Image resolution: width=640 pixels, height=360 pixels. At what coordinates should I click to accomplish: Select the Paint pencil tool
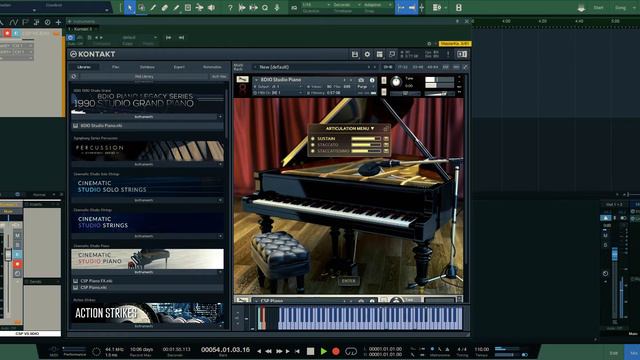[176, 7]
